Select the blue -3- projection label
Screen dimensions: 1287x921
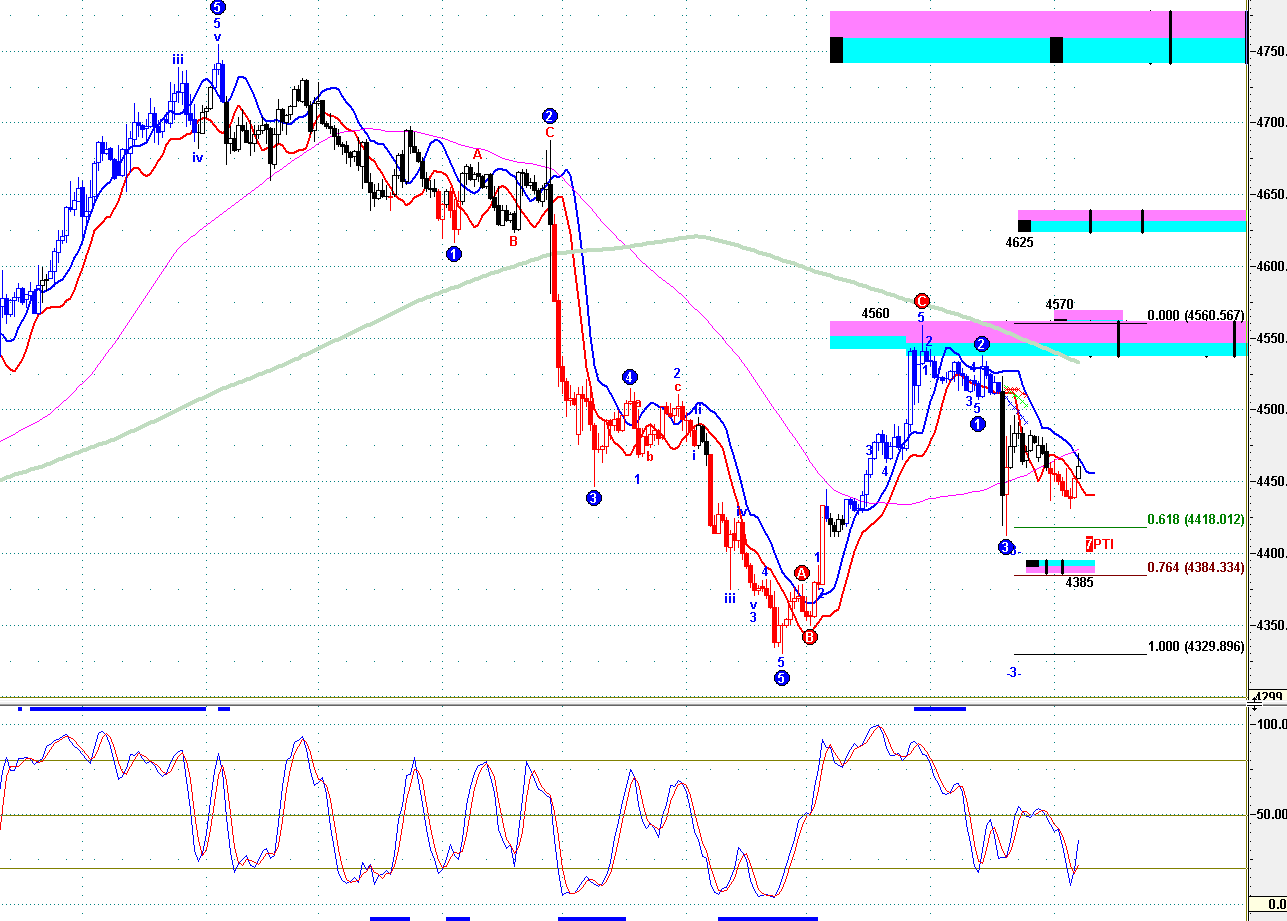click(1014, 672)
